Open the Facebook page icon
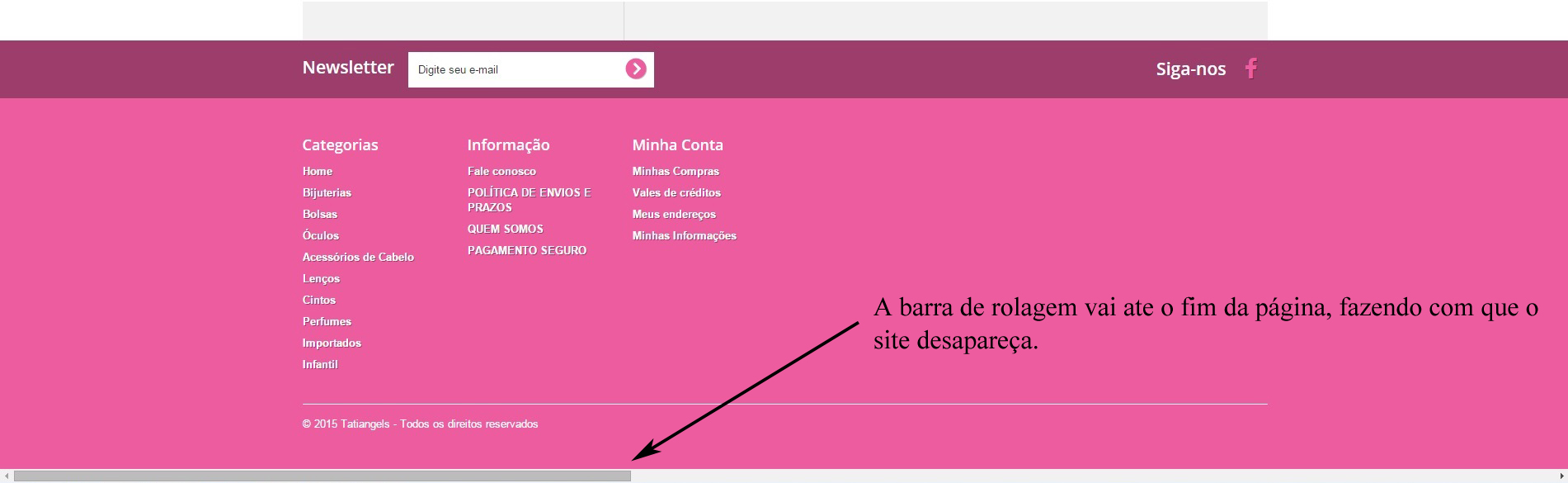The image size is (1568, 483). coord(1251,69)
